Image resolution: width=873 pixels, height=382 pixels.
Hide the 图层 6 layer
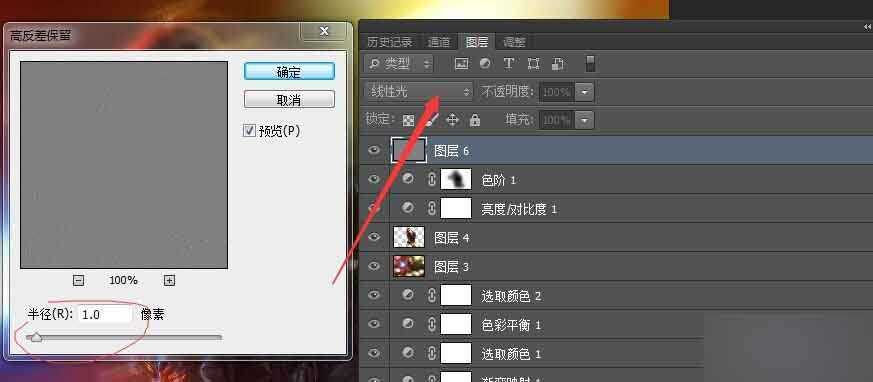click(x=374, y=150)
